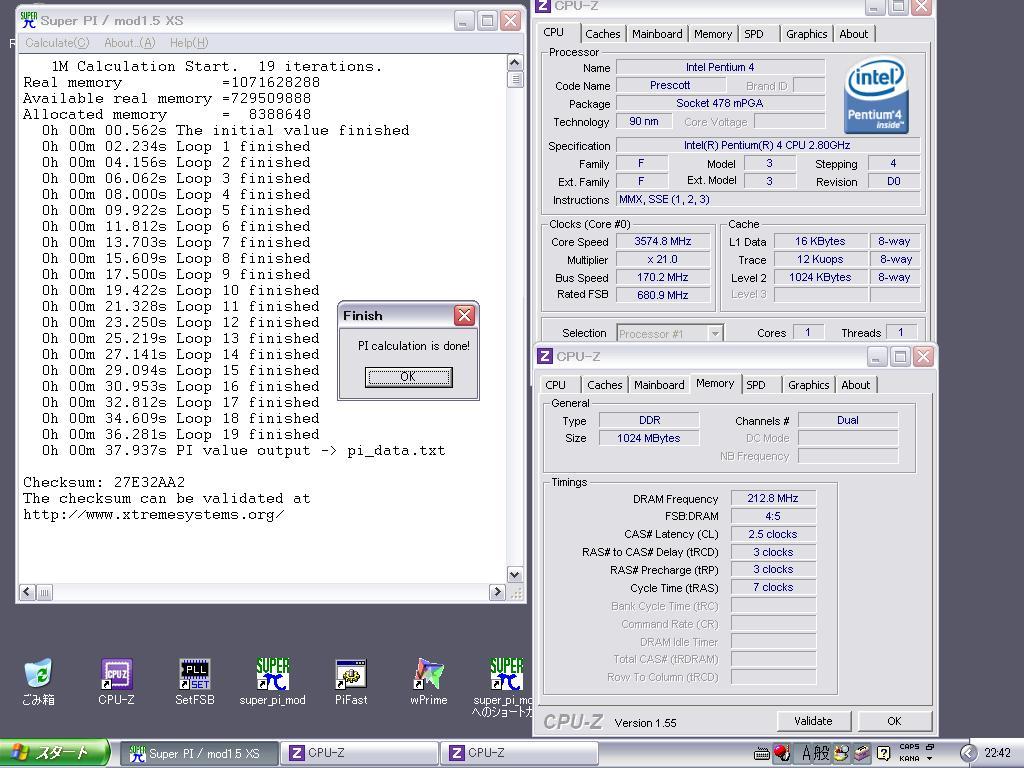Open the Memory tab in the upper CPU-Z window
1024x768 pixels.
pyautogui.click(x=712, y=34)
